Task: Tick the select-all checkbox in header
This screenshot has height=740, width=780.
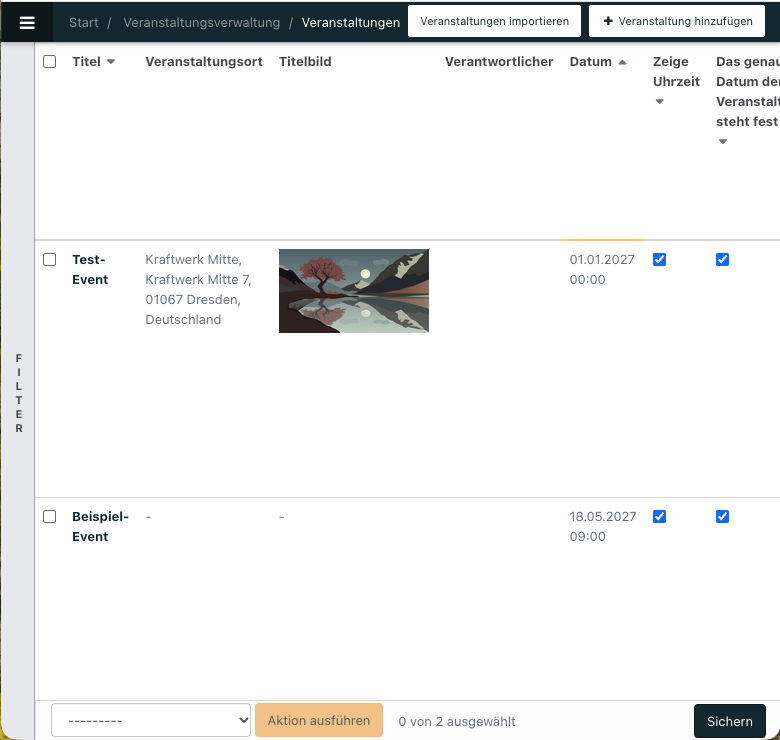Action: click(49, 62)
